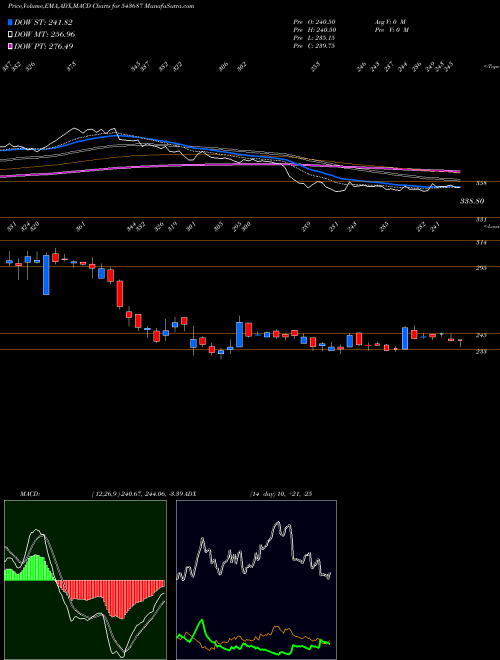Click the 293 price axis label

[482, 268]
